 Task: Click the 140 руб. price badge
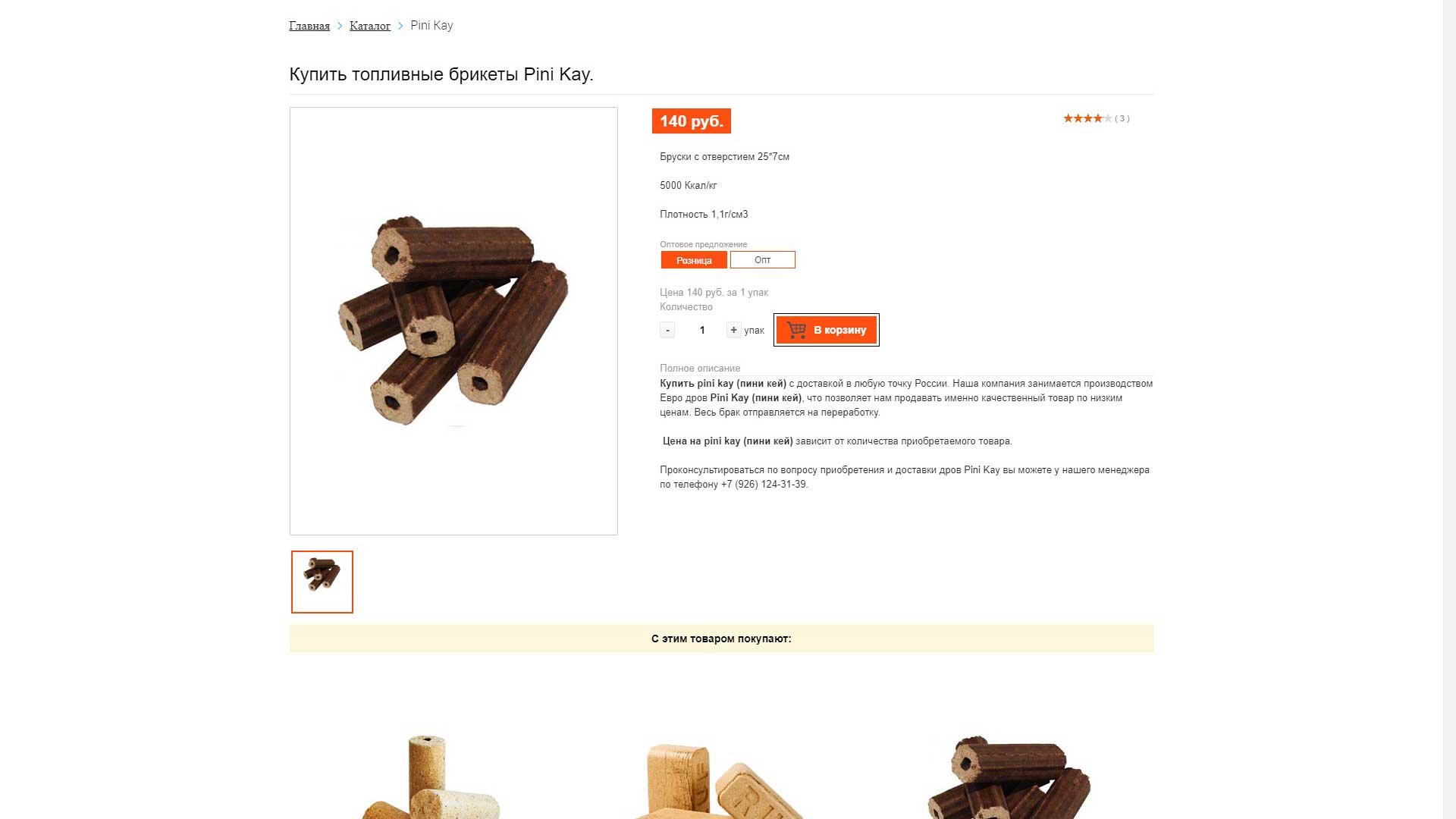(x=691, y=121)
